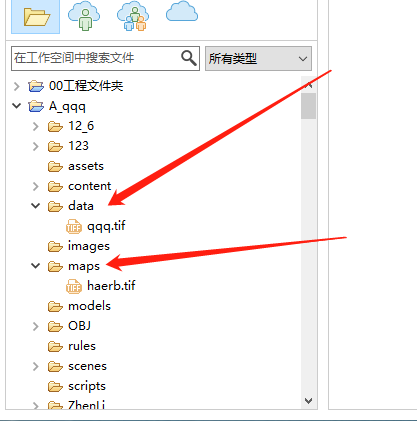Viewport: 417px width, 421px height.
Task: Collapse the A_qqq project
Action: tap(16, 106)
